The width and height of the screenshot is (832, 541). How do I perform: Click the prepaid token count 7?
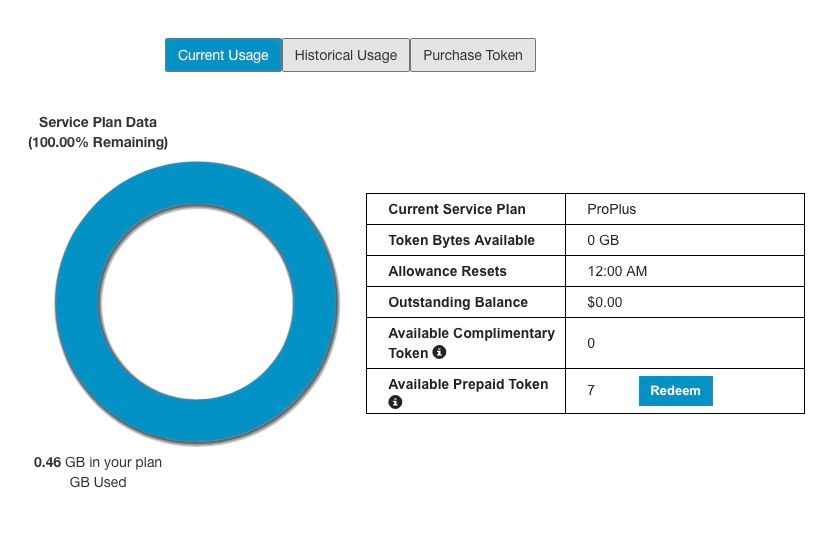click(x=591, y=390)
